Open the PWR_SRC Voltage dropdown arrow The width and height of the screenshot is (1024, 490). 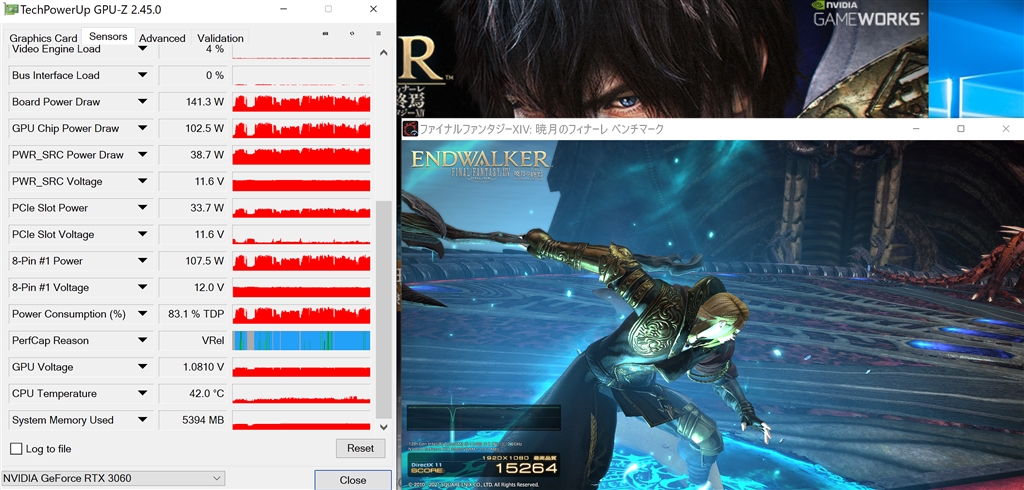click(x=142, y=181)
